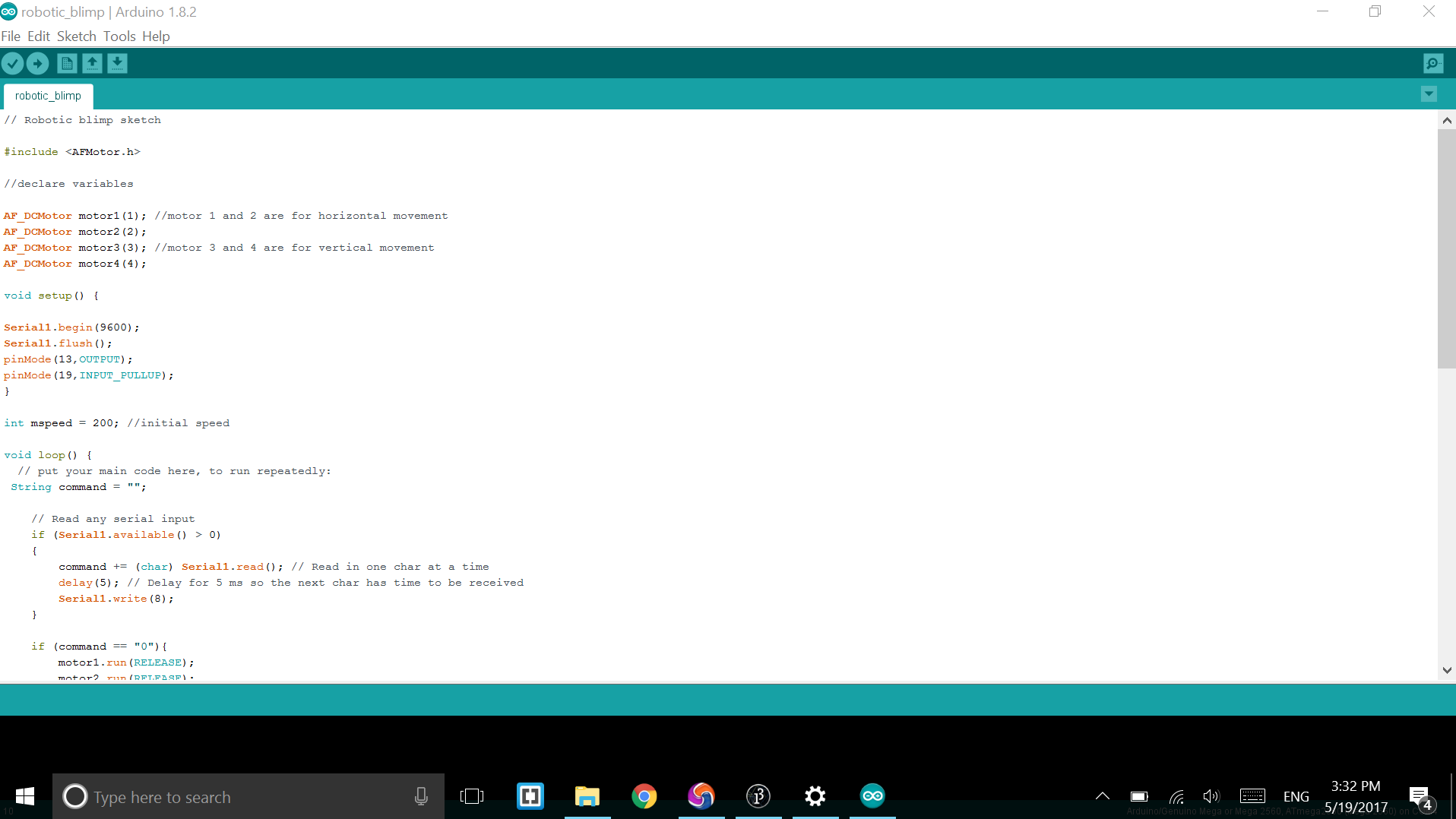The image size is (1456, 819).
Task: Open the Settings gear in taskbar
Action: pyautogui.click(x=815, y=796)
